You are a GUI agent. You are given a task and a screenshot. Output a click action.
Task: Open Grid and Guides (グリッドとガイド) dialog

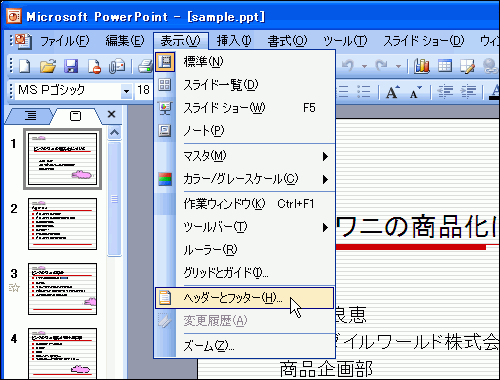click(x=245, y=273)
